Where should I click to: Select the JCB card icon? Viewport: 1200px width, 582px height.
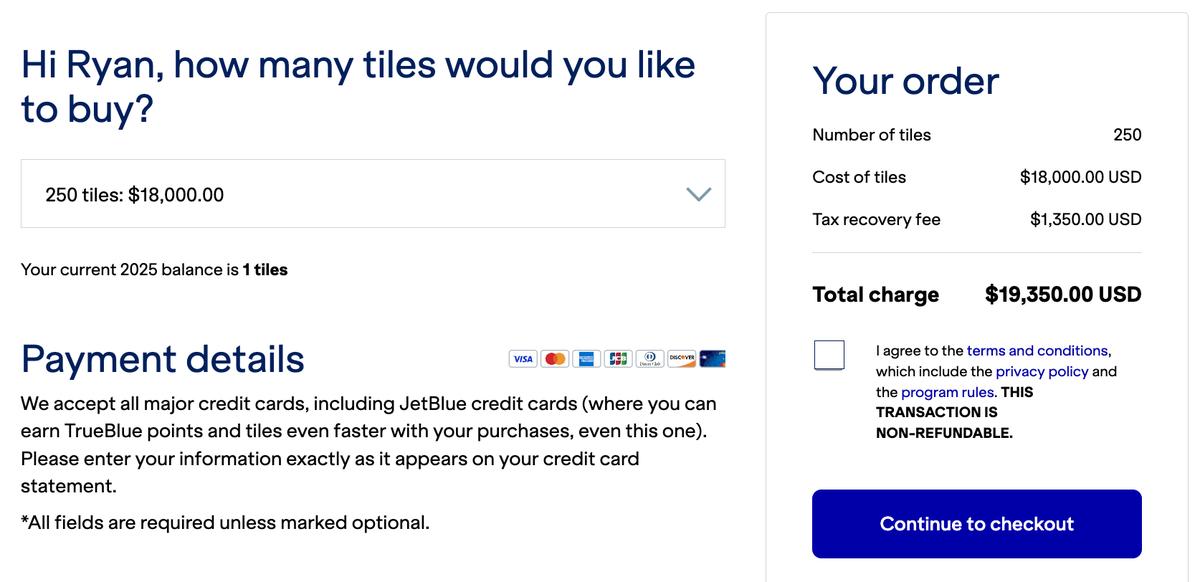[618, 358]
